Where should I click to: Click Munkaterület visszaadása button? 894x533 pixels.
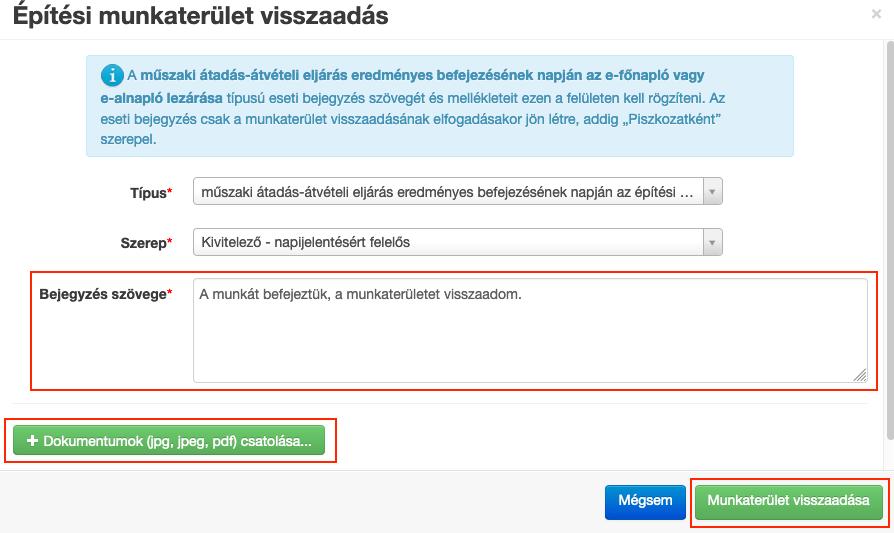coord(789,501)
